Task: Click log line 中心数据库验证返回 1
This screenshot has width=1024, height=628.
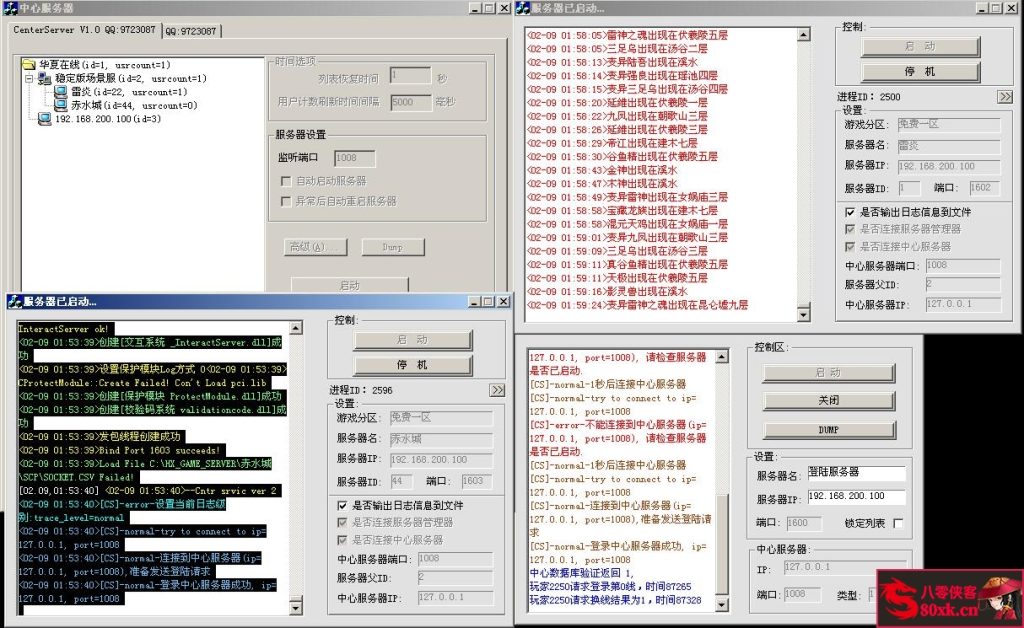Action: [581, 573]
